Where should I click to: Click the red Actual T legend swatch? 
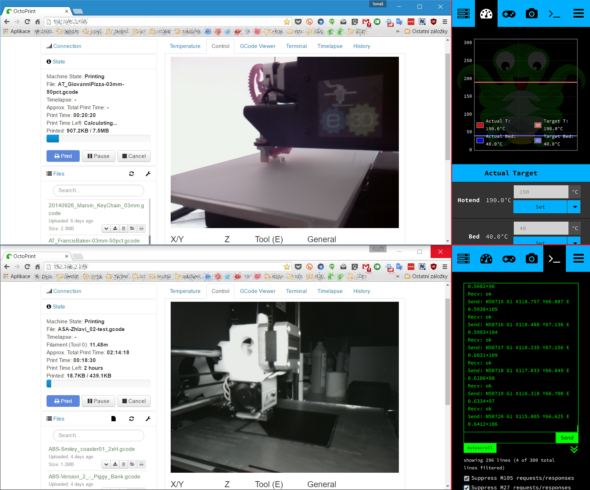click(x=480, y=125)
